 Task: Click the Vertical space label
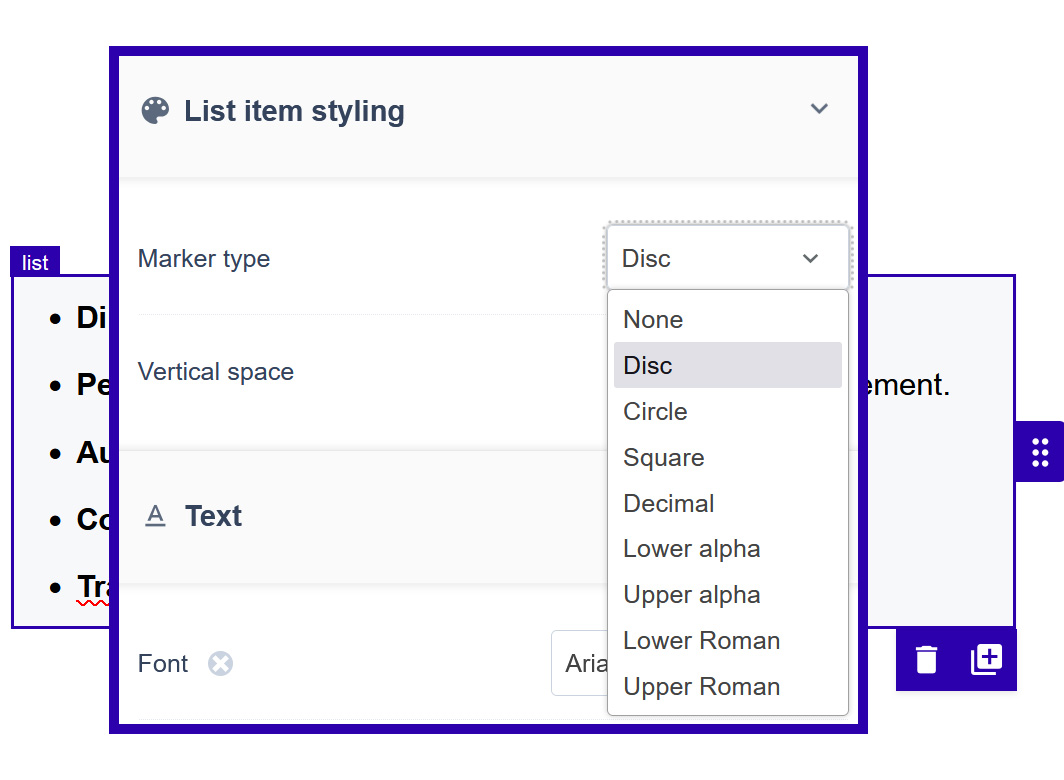coord(216,372)
